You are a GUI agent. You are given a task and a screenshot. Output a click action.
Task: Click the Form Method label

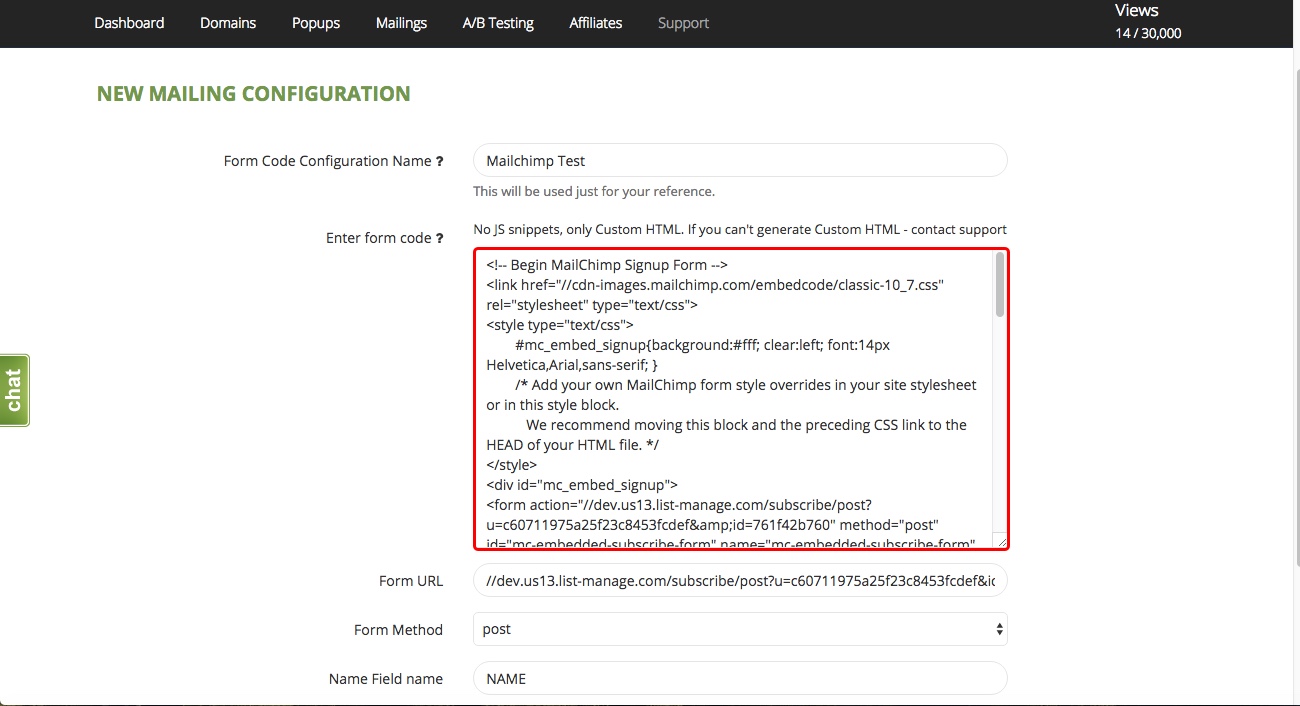[x=398, y=629]
